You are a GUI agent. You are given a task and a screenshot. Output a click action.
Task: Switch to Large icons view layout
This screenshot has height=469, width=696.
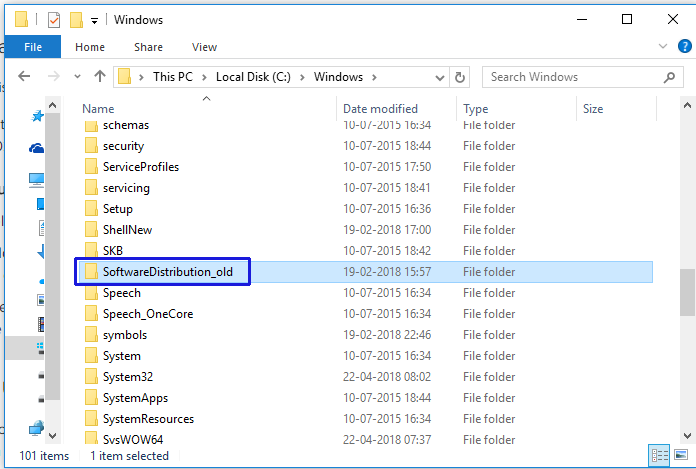click(x=681, y=455)
